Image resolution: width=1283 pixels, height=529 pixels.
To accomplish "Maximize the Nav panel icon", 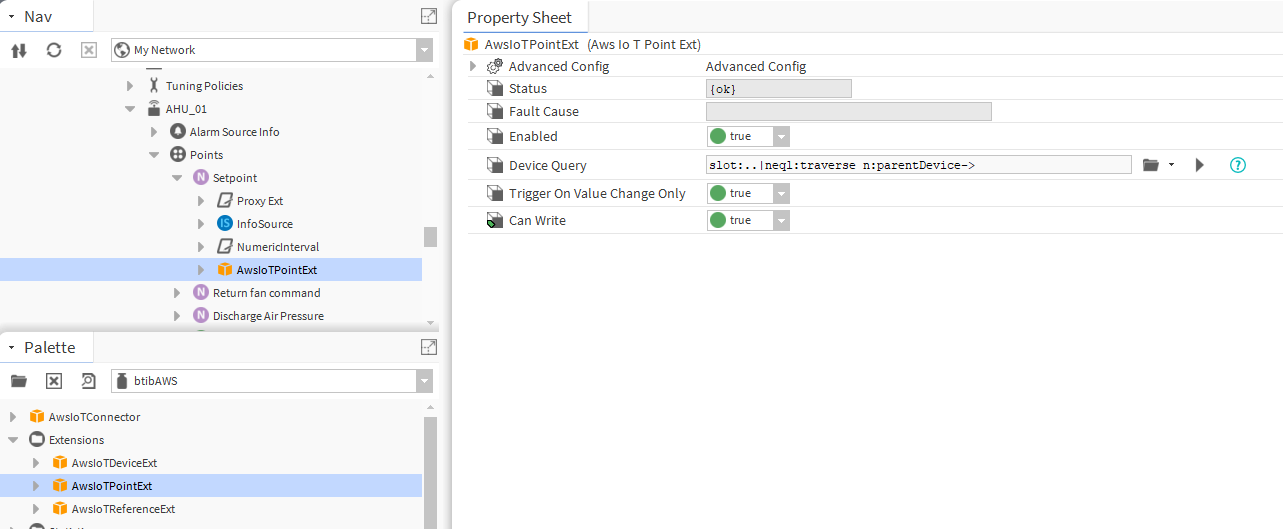I will coord(428,16).
